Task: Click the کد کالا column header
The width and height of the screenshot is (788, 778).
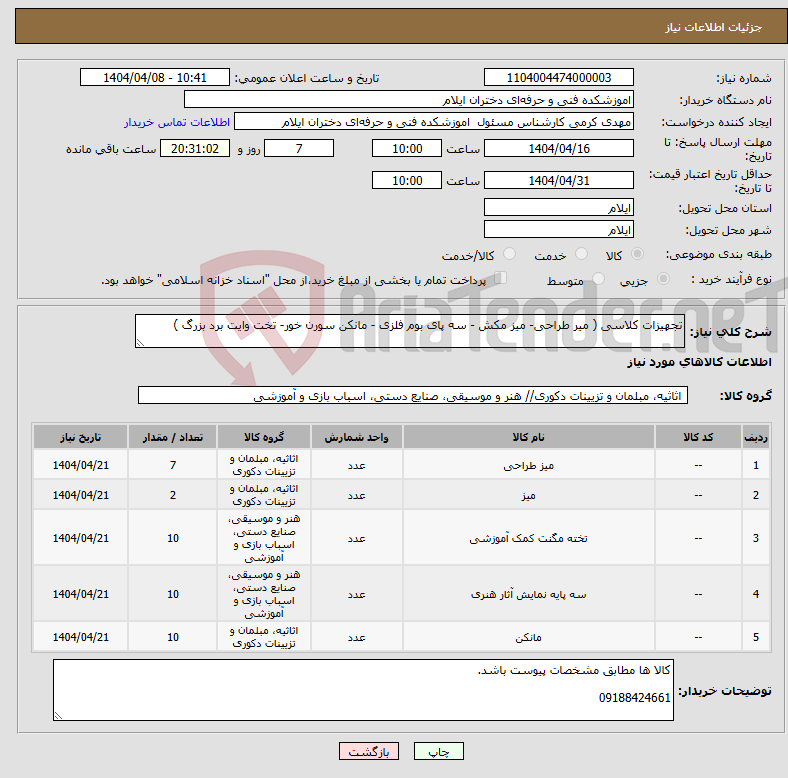Action: pyautogui.click(x=698, y=437)
